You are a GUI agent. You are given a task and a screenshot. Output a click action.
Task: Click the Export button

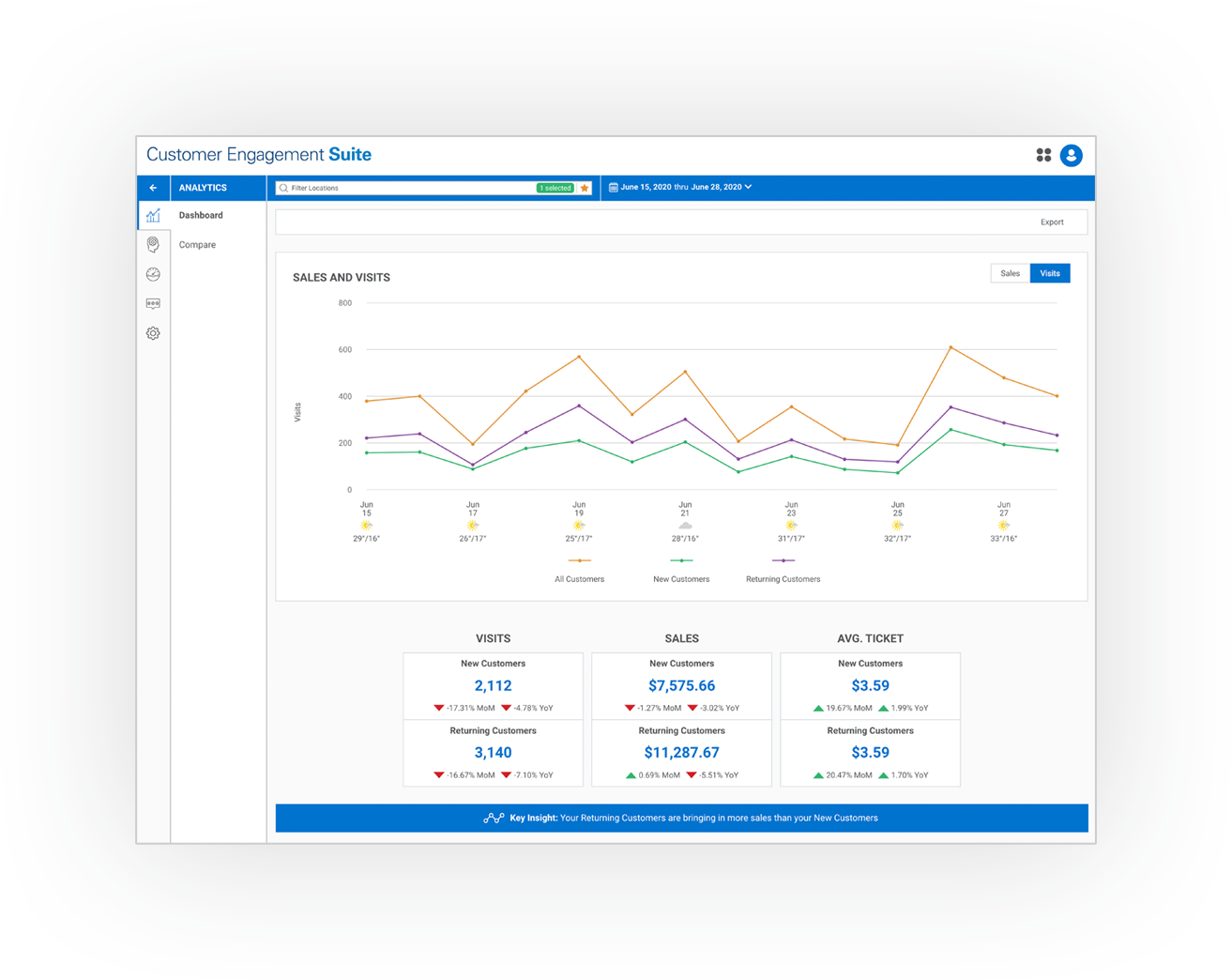(x=1051, y=222)
